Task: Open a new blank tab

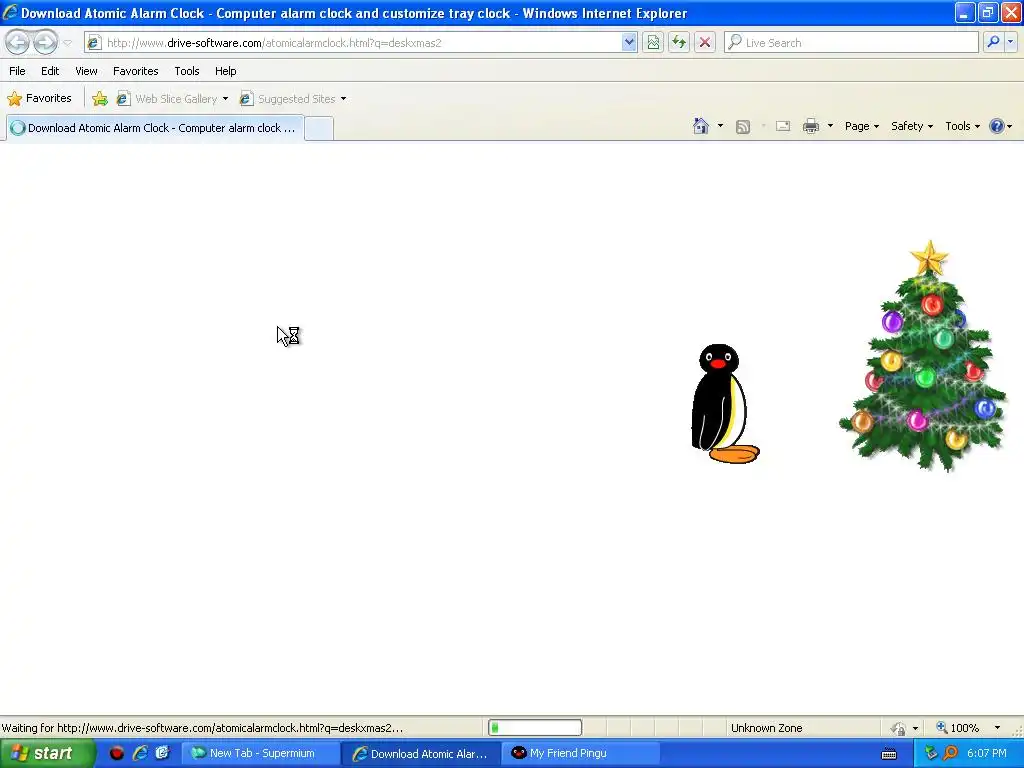Action: click(319, 128)
